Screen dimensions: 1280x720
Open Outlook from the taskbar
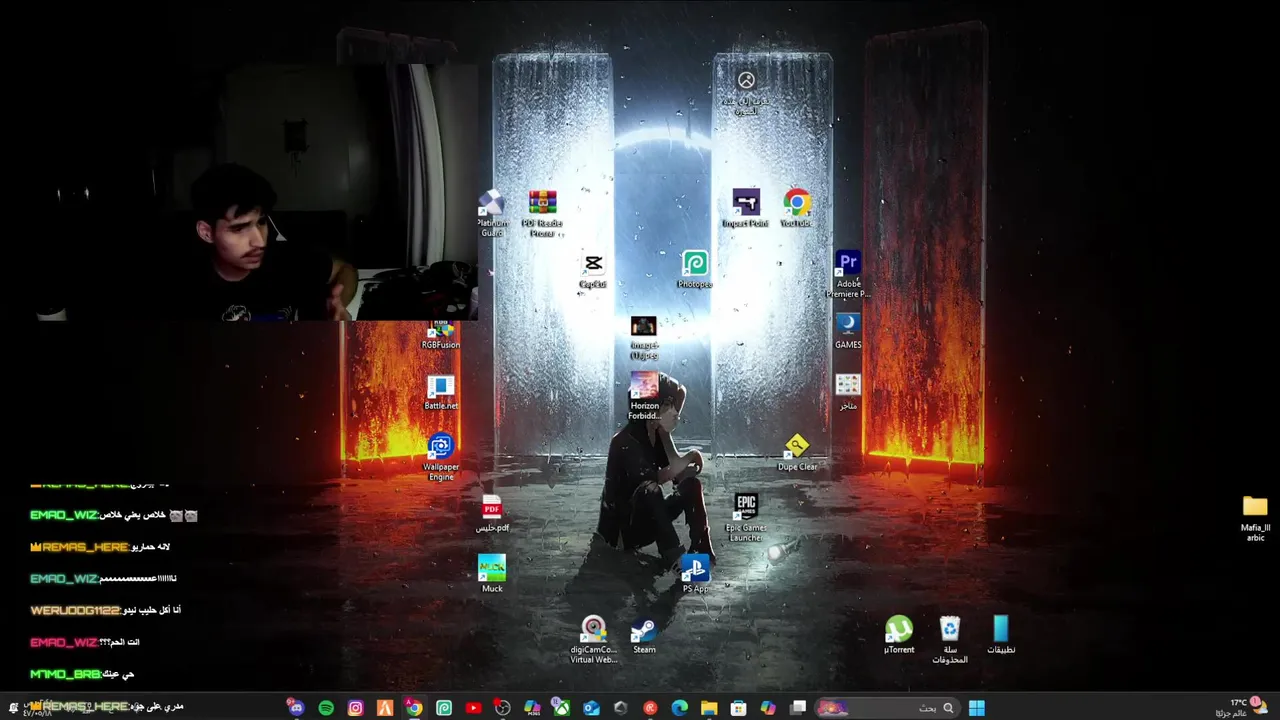point(591,707)
